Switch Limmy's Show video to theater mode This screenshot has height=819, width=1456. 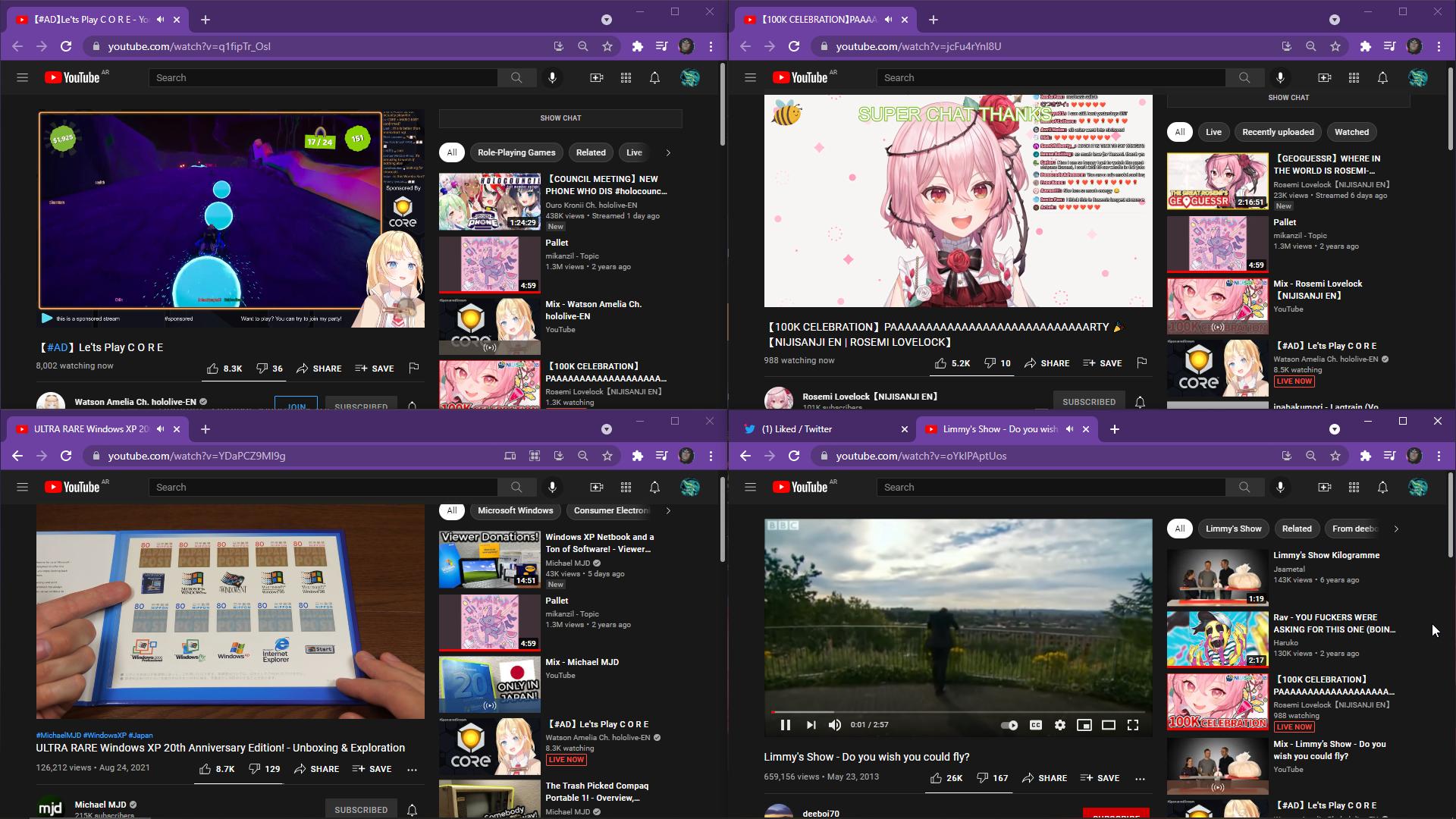click(x=1109, y=725)
